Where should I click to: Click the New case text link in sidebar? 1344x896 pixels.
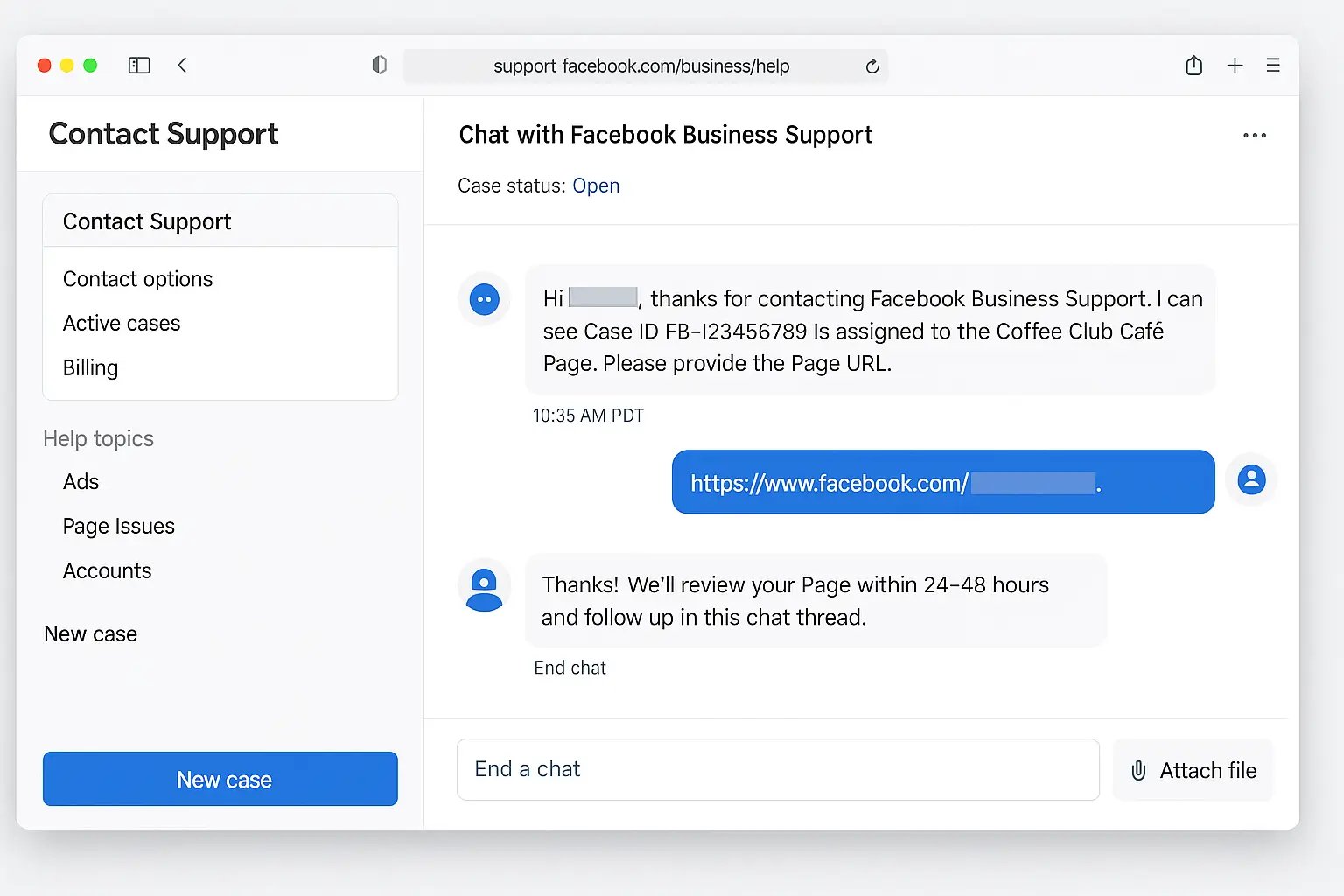[91, 634]
